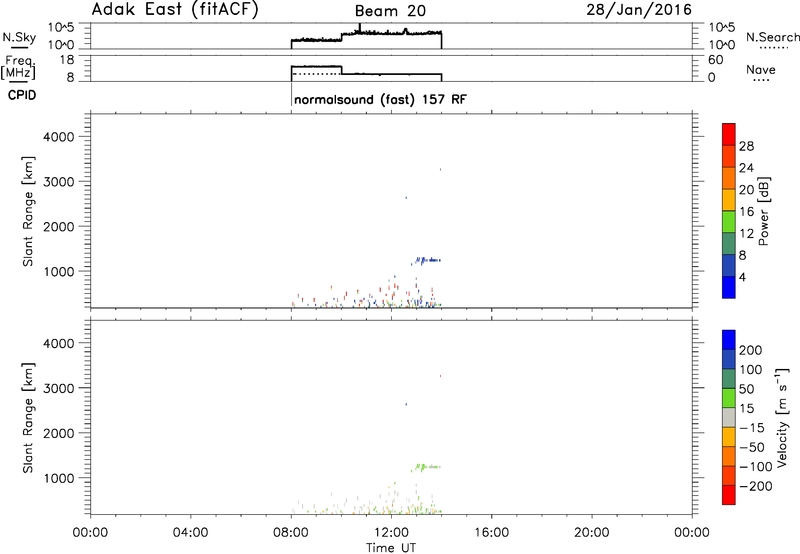Click the Velocity segment between -200 and -100

[x=729, y=475]
